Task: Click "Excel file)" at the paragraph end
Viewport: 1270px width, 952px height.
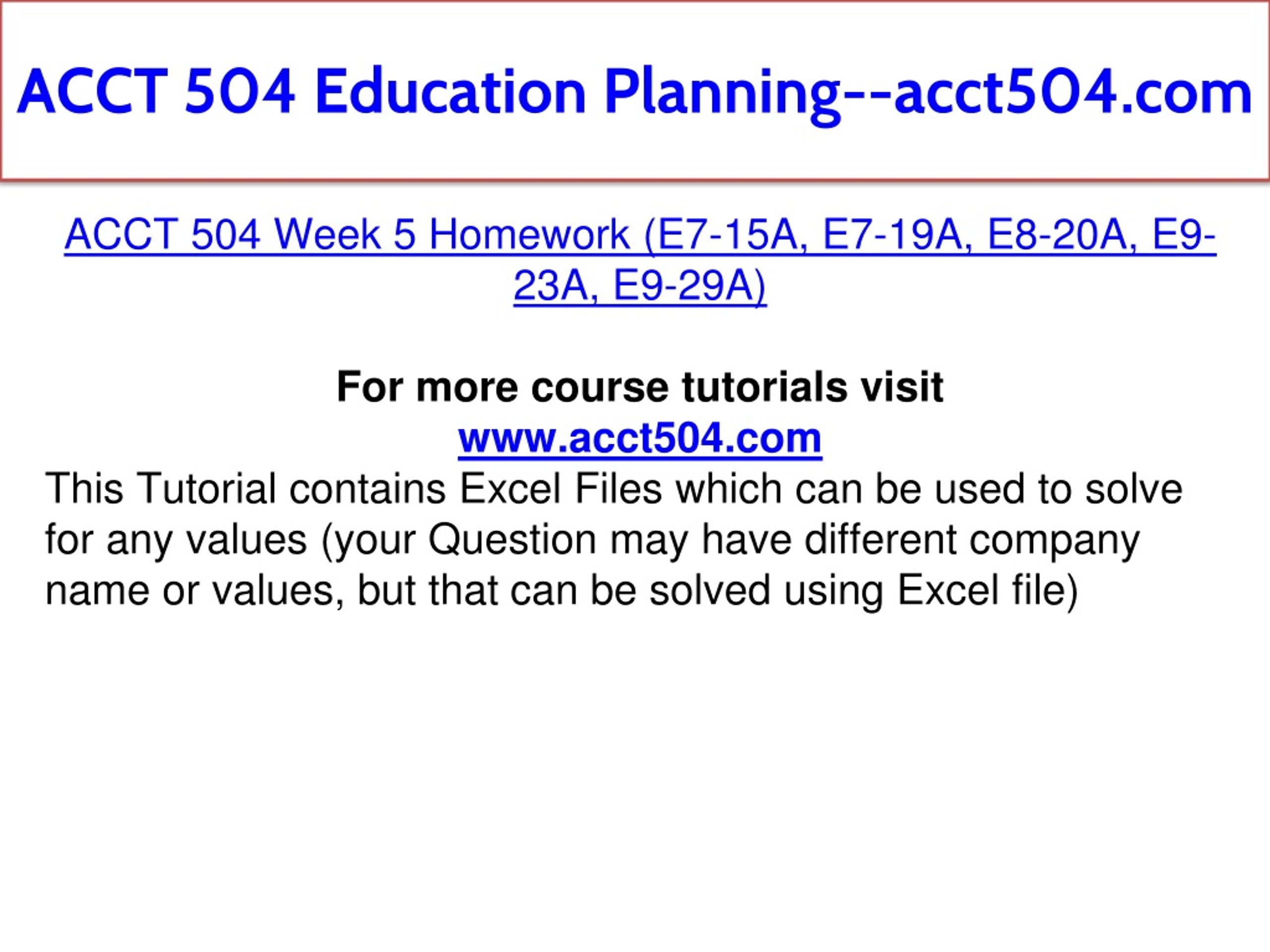Action: 988,591
